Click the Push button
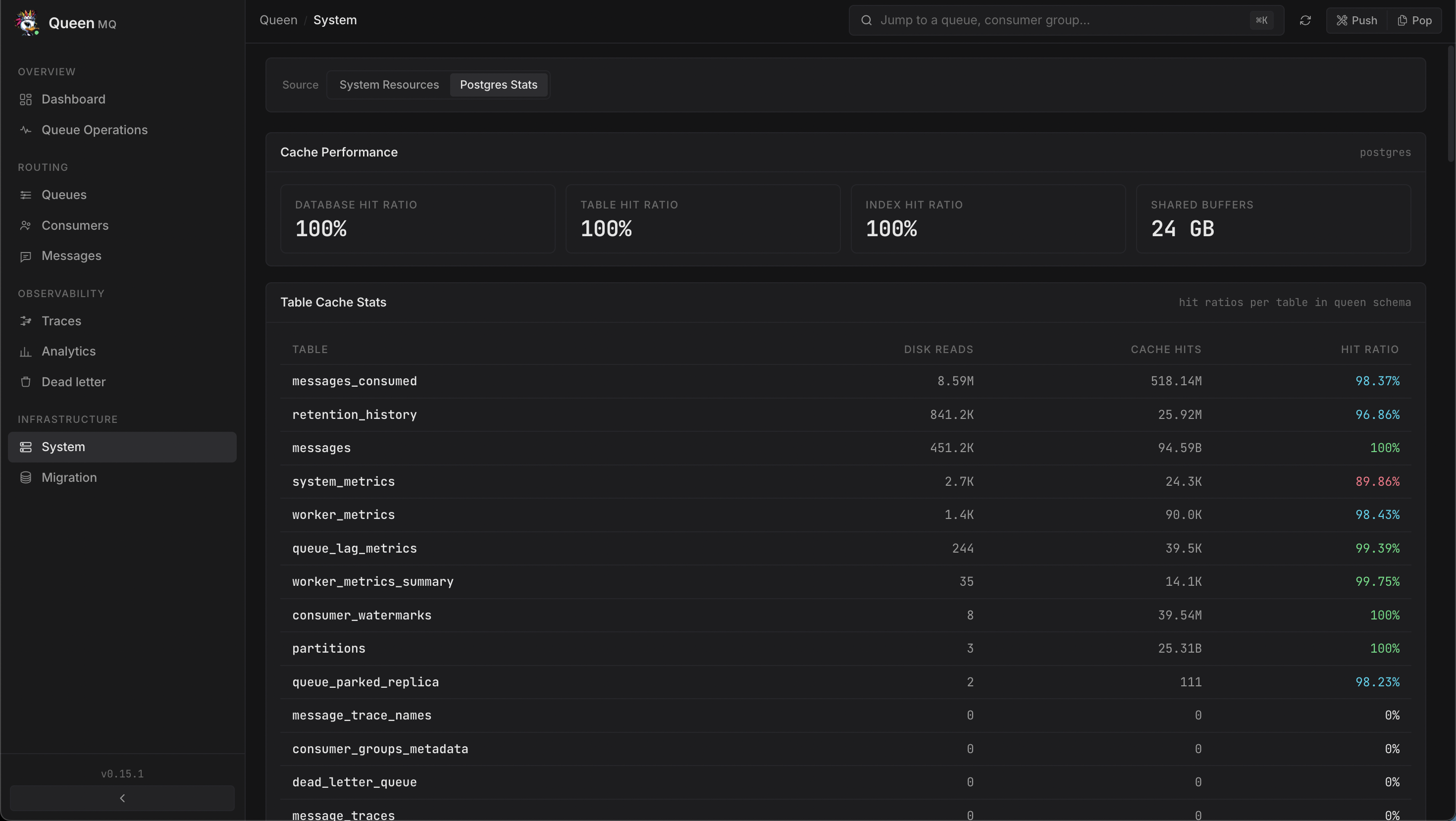The image size is (1456, 821). coord(1356,20)
